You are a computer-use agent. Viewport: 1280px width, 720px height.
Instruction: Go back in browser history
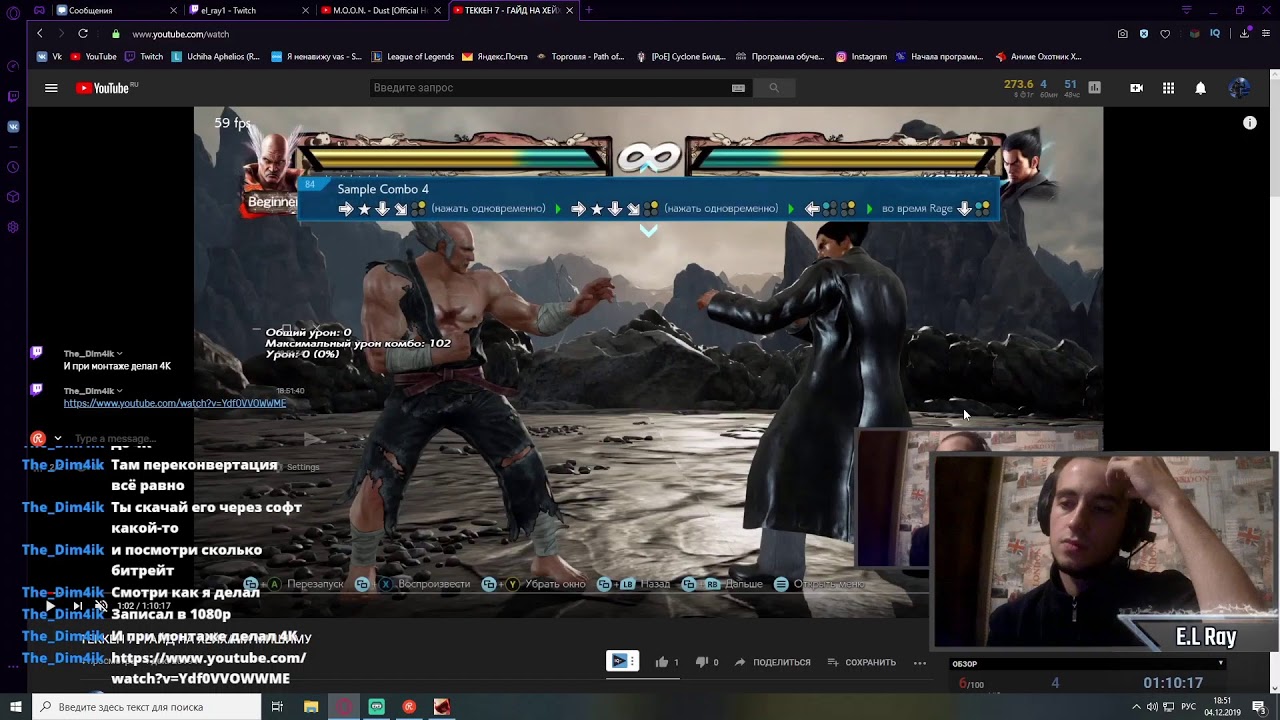40,34
